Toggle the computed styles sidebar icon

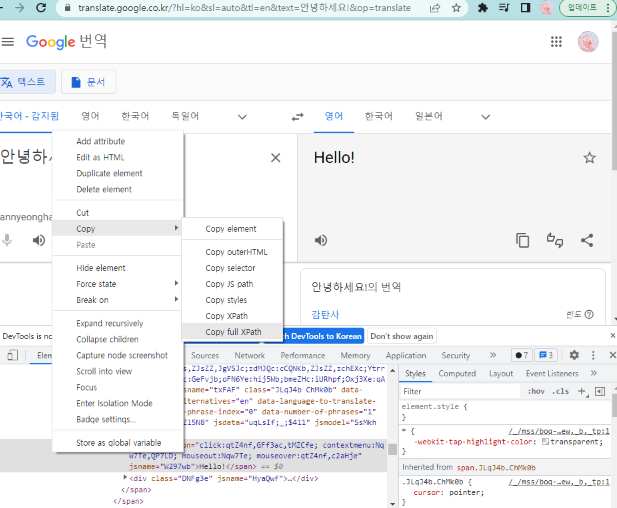[600, 391]
